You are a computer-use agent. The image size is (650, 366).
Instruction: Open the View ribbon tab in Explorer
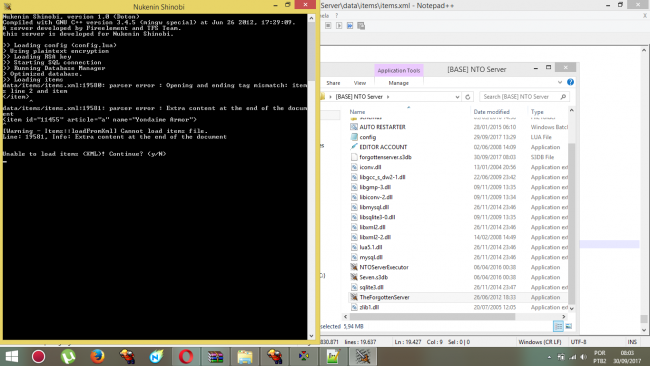pyautogui.click(x=360, y=83)
